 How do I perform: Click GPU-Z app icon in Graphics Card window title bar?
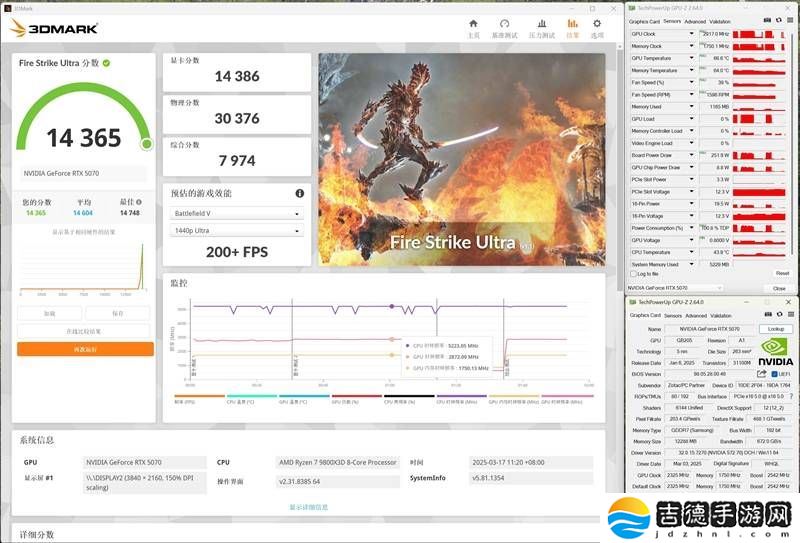click(x=633, y=302)
